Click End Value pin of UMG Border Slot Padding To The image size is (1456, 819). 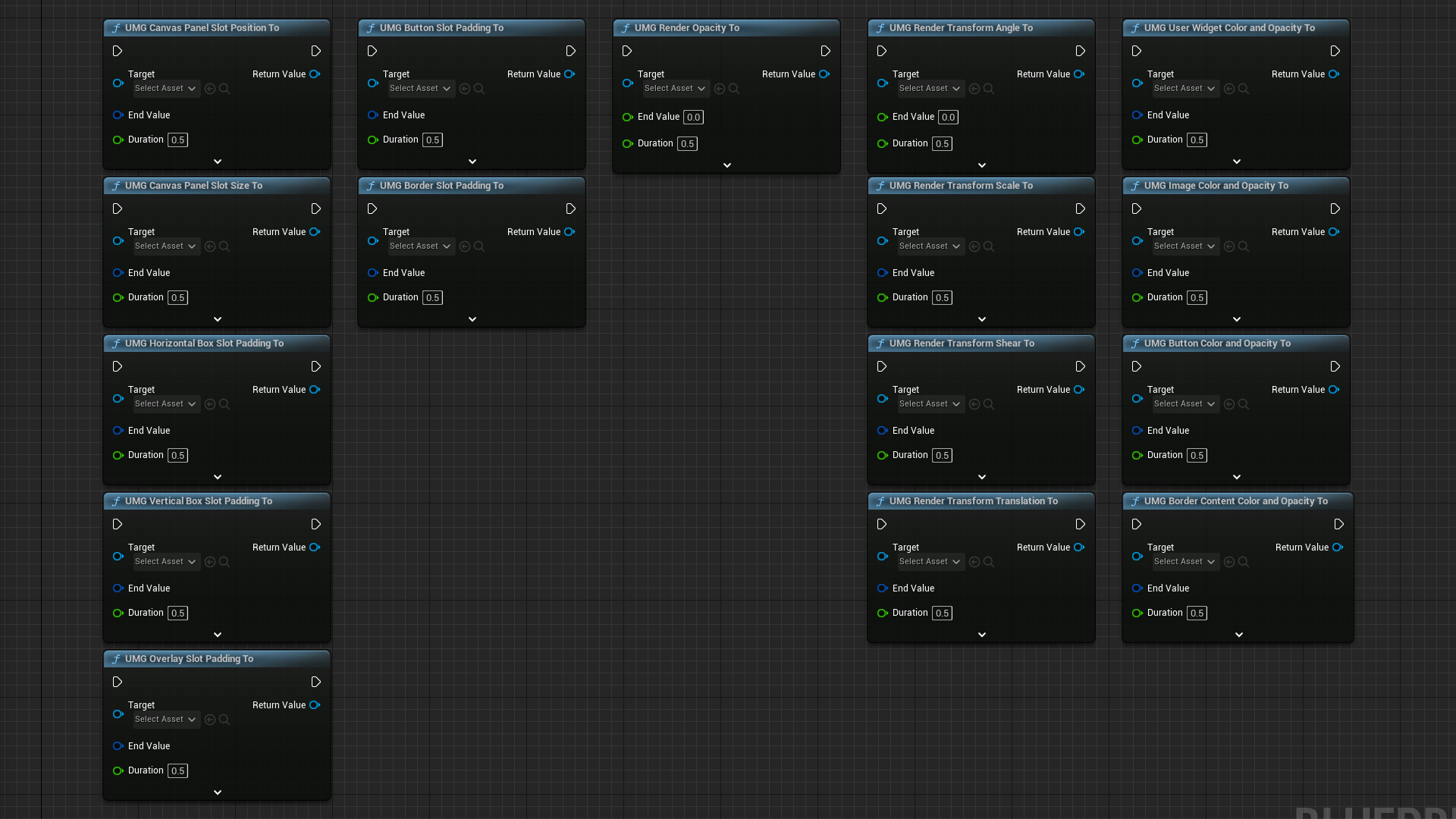(372, 273)
